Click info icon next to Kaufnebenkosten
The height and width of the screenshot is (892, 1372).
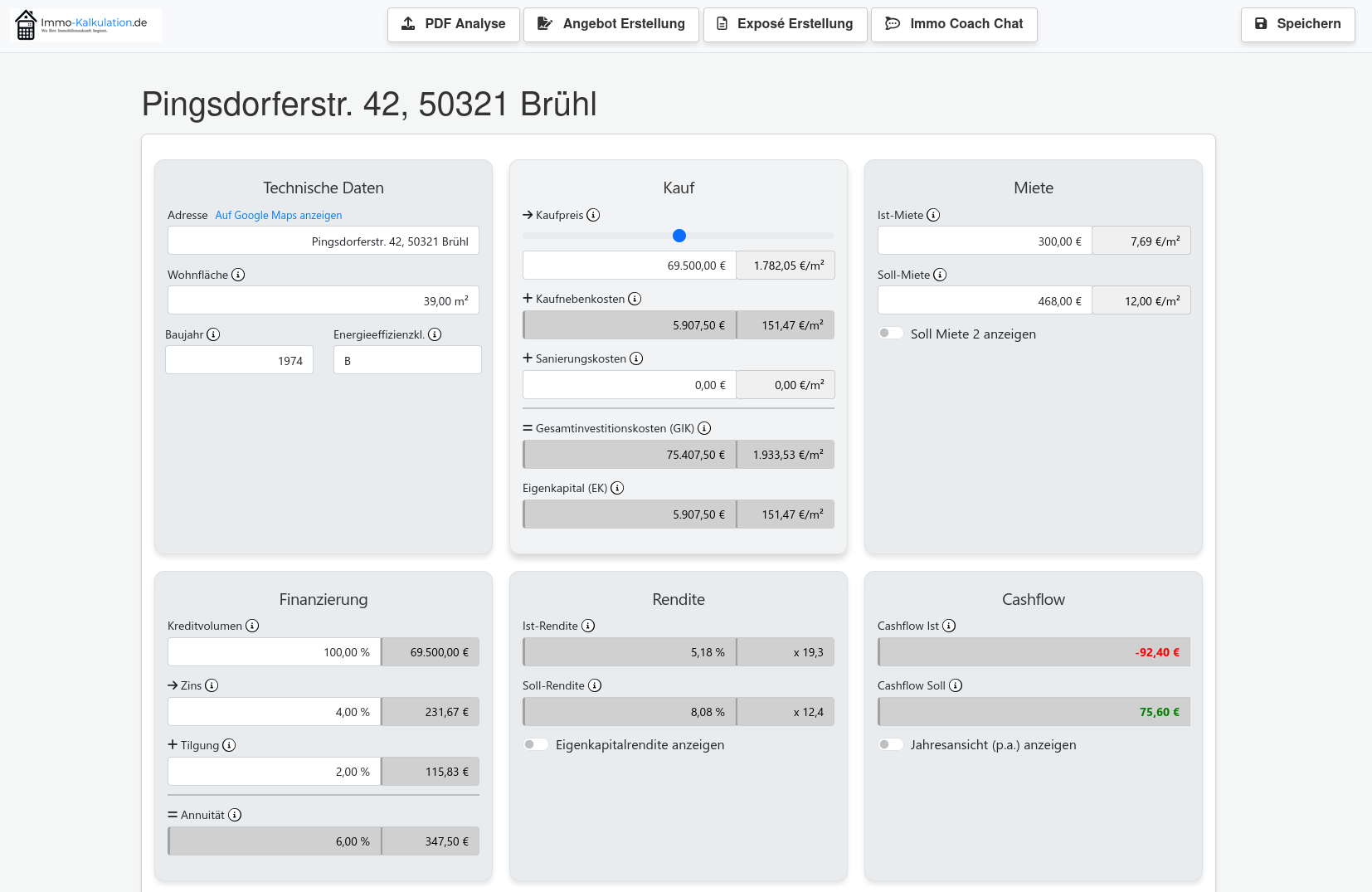coord(635,299)
